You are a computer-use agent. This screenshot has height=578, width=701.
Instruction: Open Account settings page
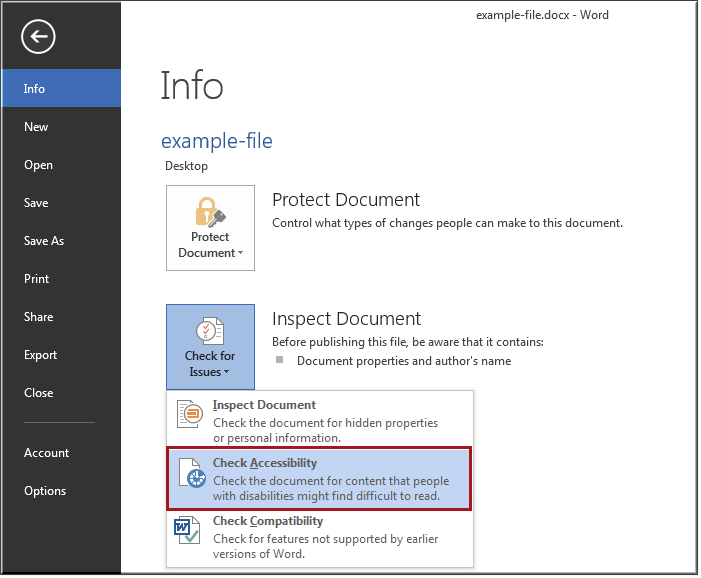[46, 453]
